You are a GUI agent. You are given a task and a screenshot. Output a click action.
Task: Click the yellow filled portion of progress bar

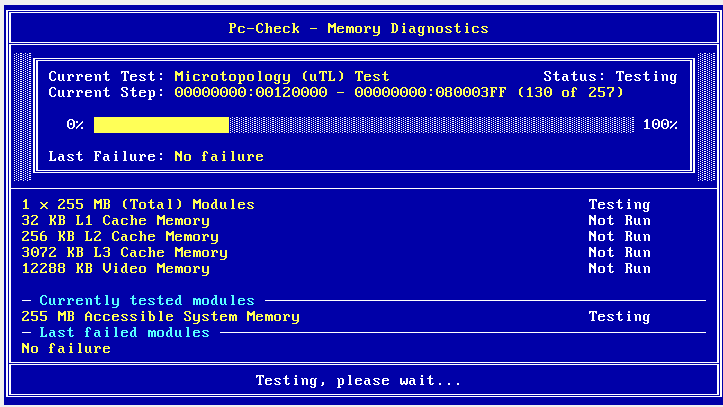(161, 125)
